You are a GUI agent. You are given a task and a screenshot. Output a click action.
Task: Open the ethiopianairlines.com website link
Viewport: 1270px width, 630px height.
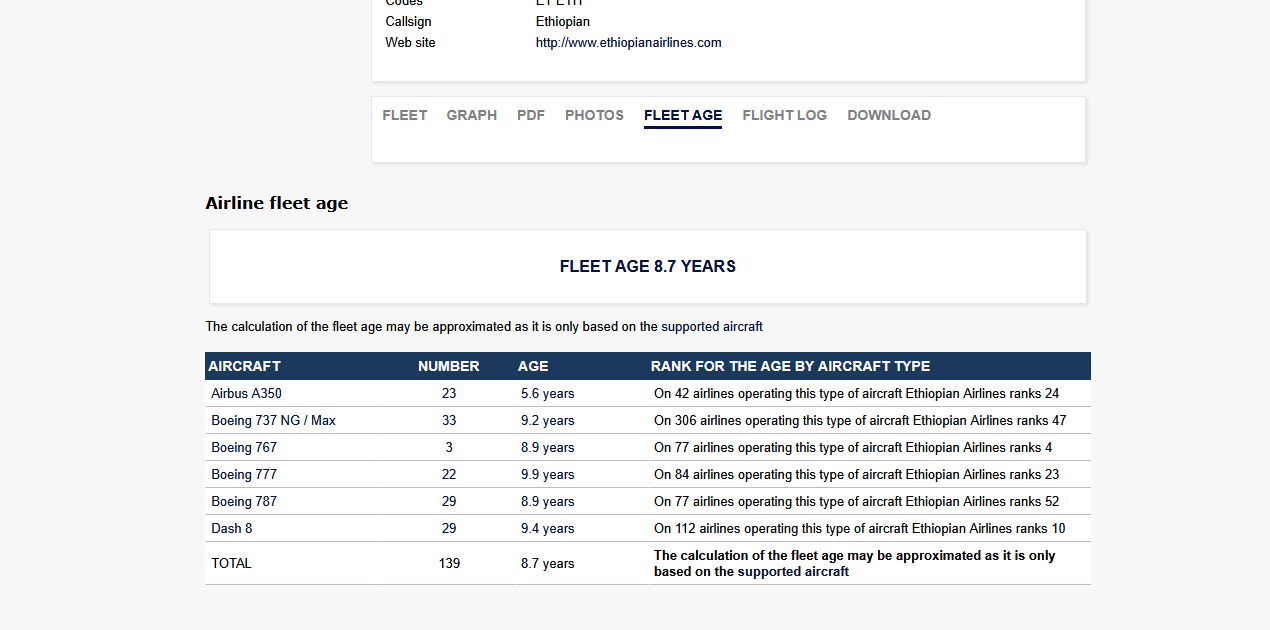[x=628, y=43]
